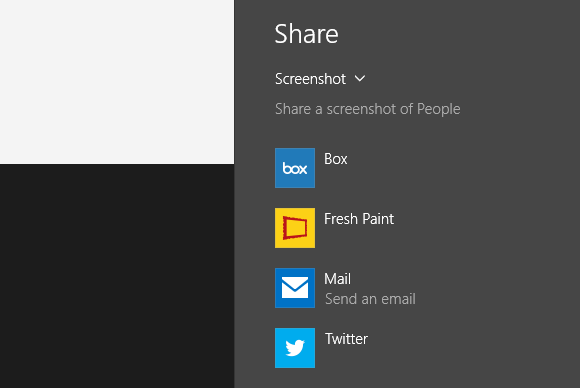Click the Twitter bird icon
Image resolution: width=580 pixels, height=388 pixels.
pos(295,348)
